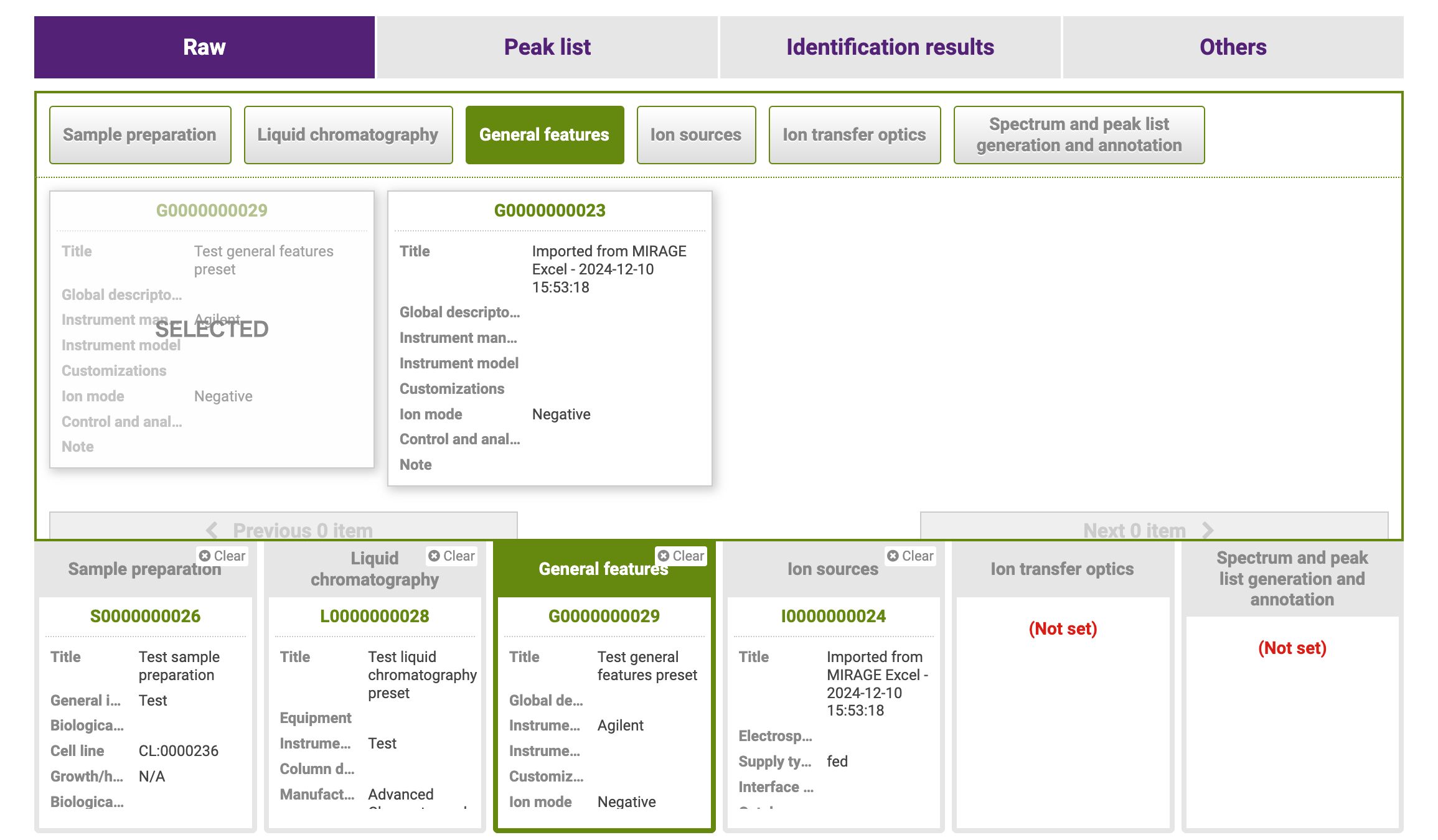1438x840 pixels.
Task: Switch to the Peak list tab
Action: [547, 47]
